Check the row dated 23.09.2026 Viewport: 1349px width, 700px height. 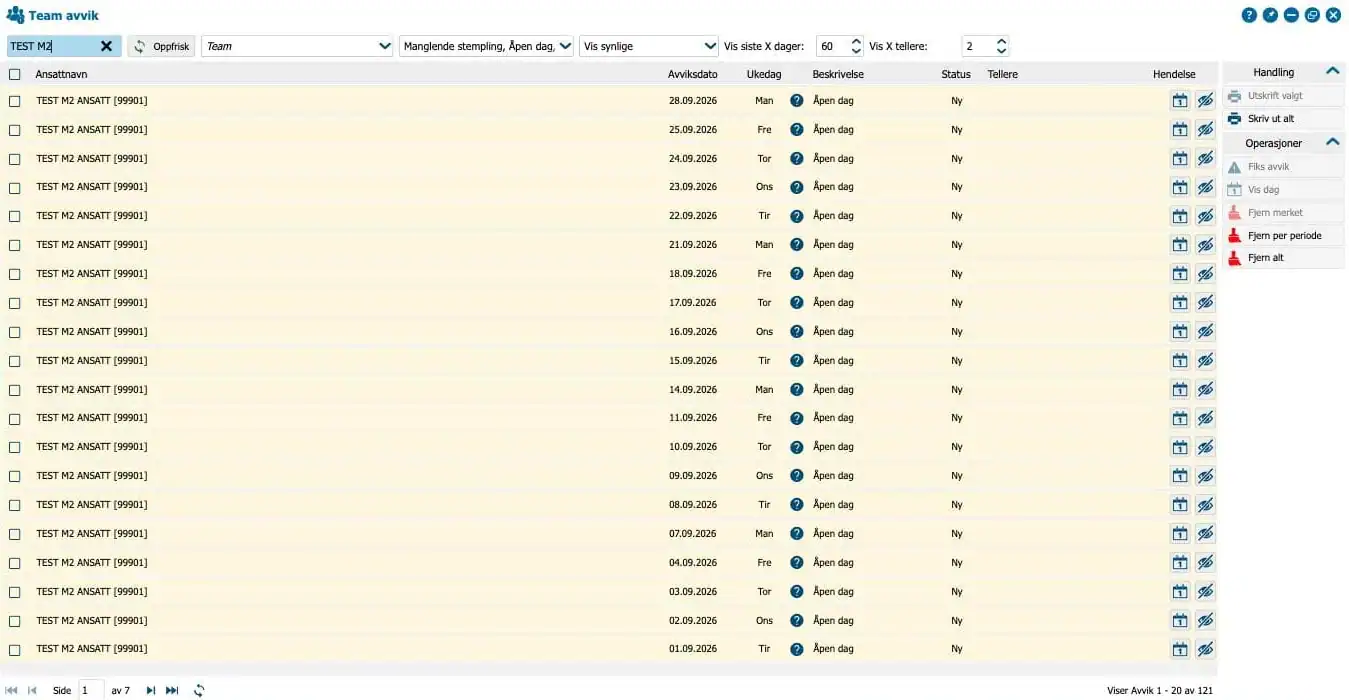click(15, 187)
